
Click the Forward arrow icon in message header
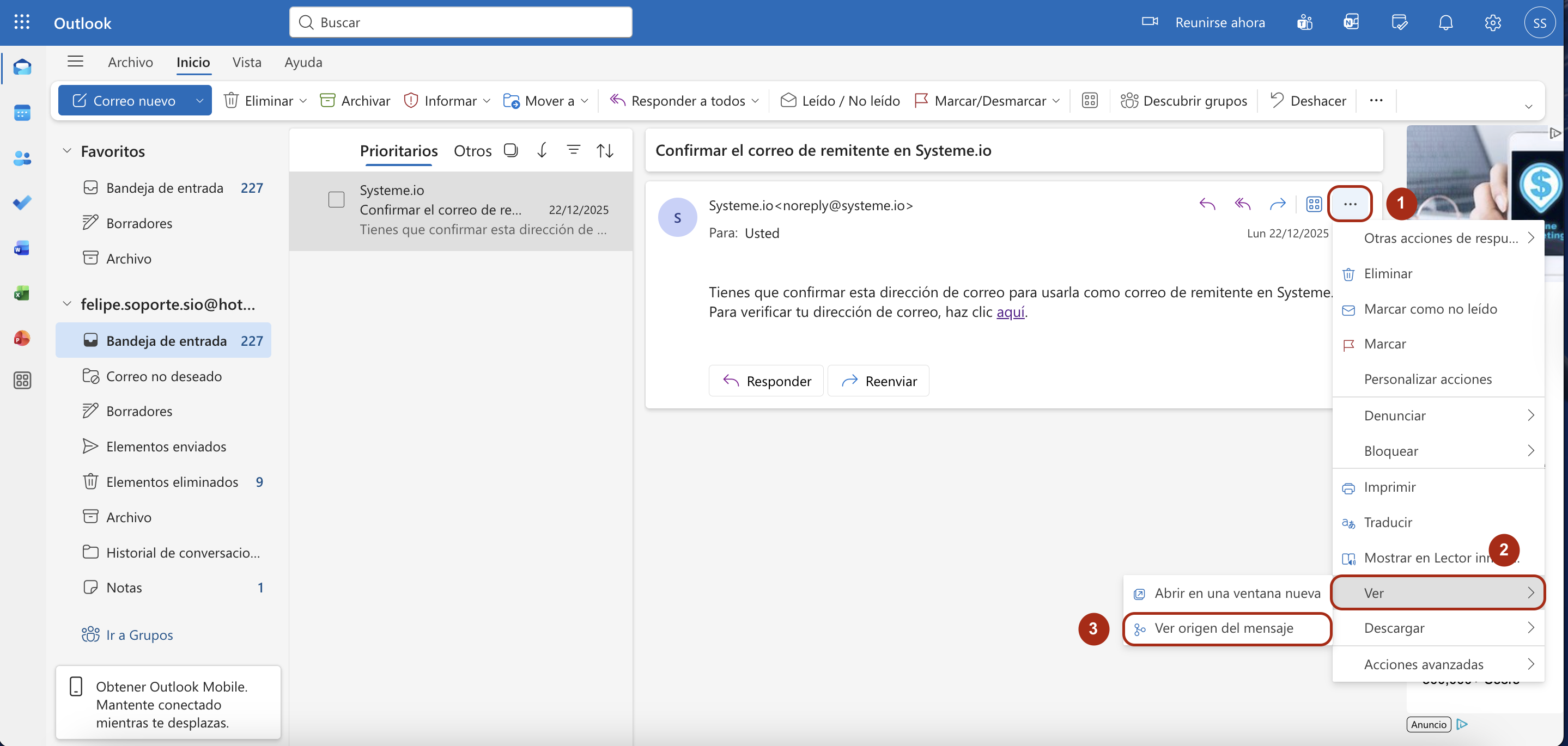[1278, 204]
